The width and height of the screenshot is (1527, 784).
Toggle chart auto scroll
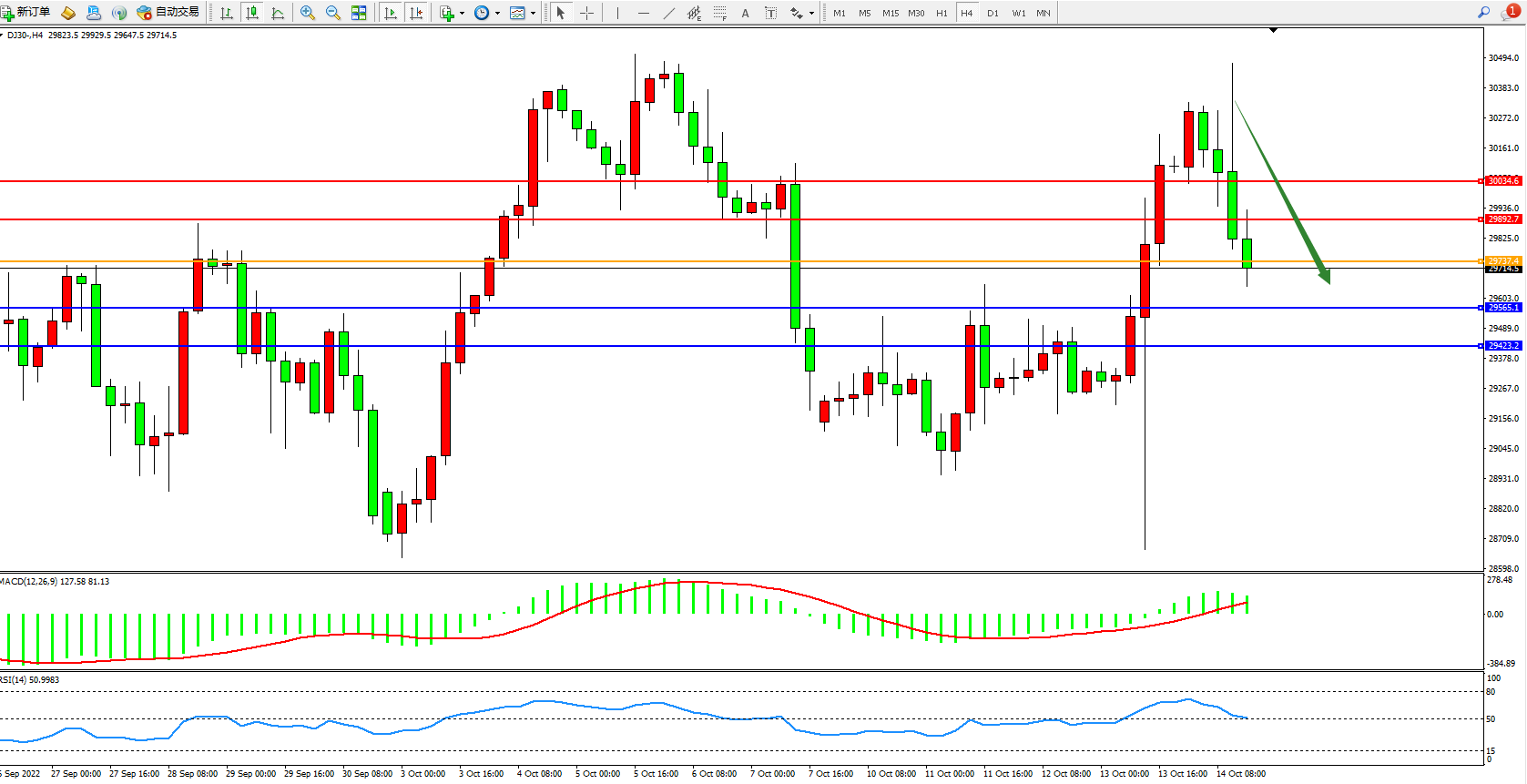[391, 13]
